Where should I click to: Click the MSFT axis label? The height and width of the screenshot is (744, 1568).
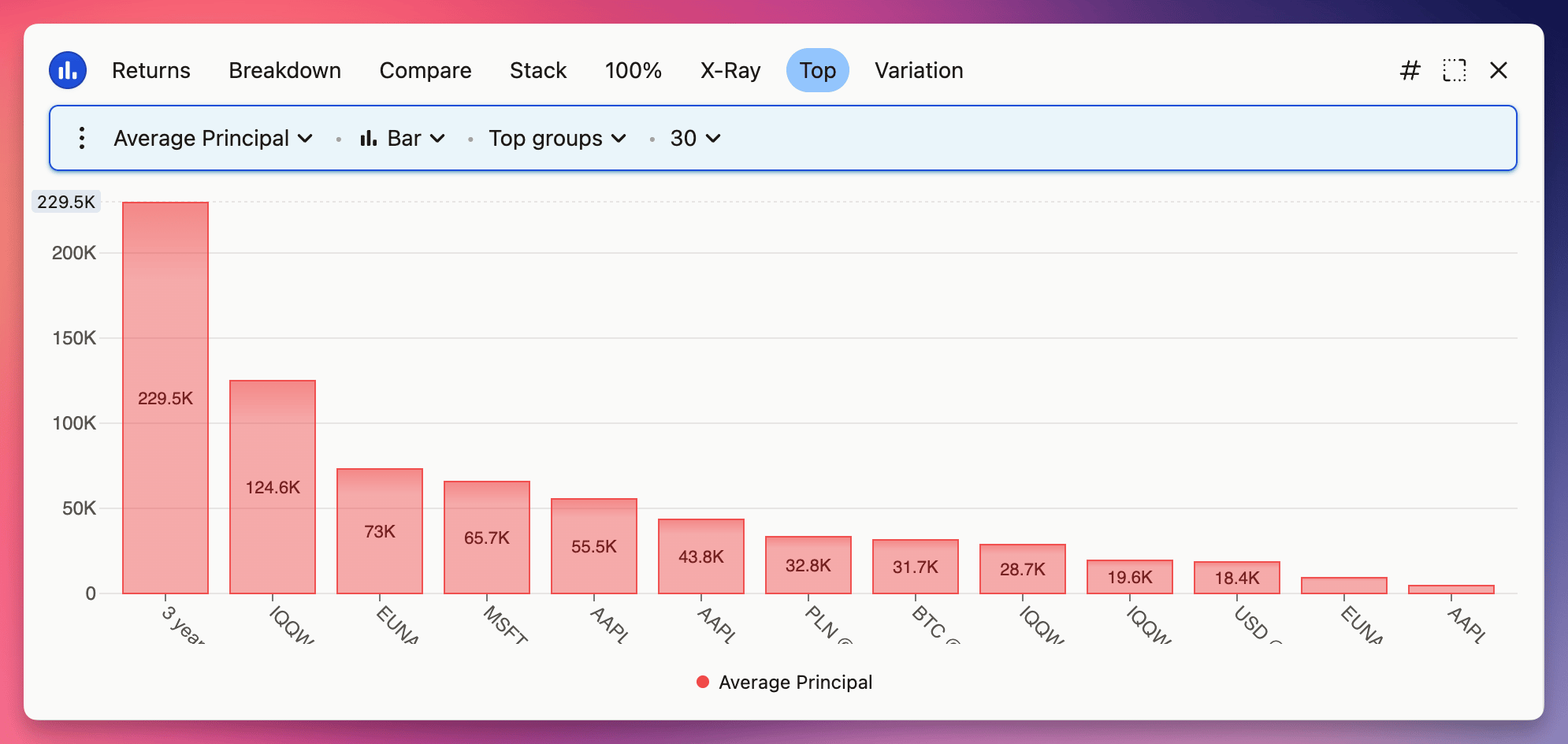(x=505, y=624)
